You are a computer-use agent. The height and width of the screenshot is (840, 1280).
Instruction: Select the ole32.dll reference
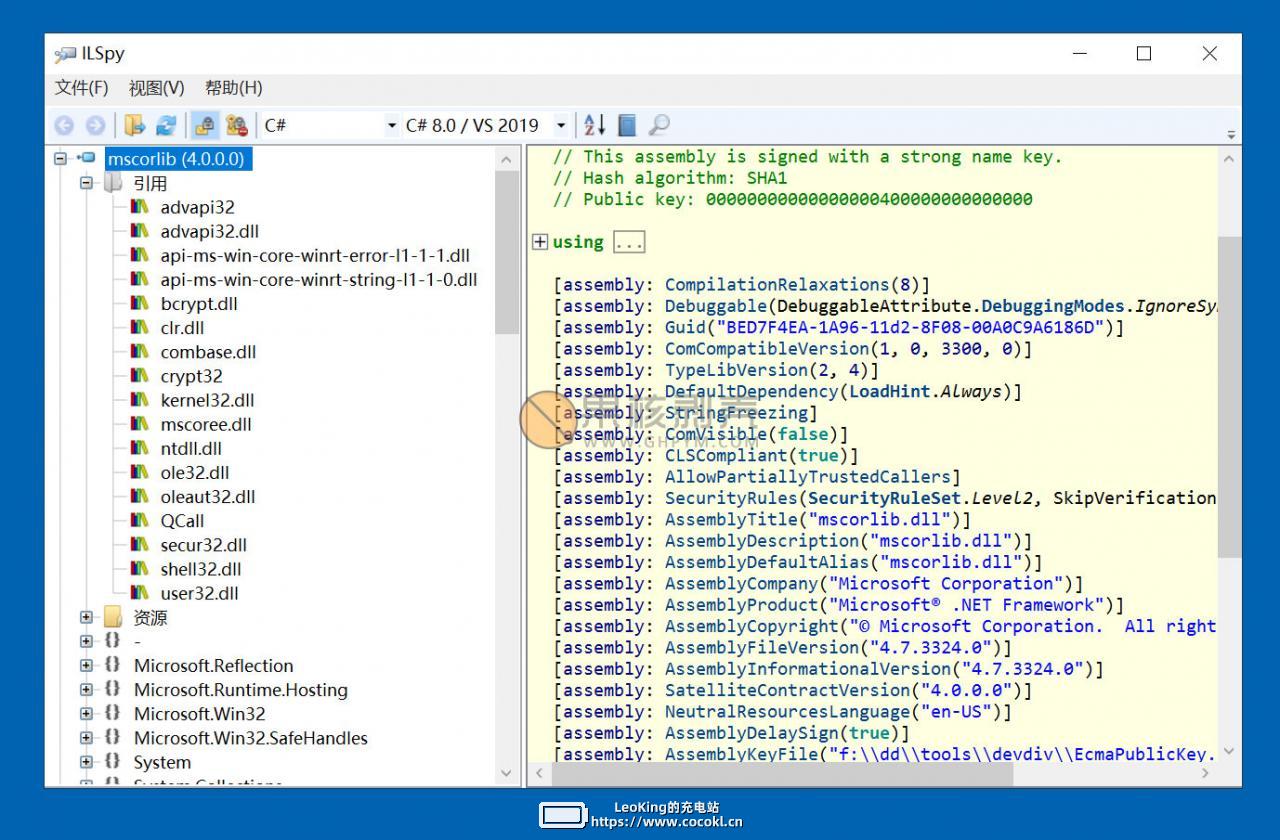coord(195,472)
